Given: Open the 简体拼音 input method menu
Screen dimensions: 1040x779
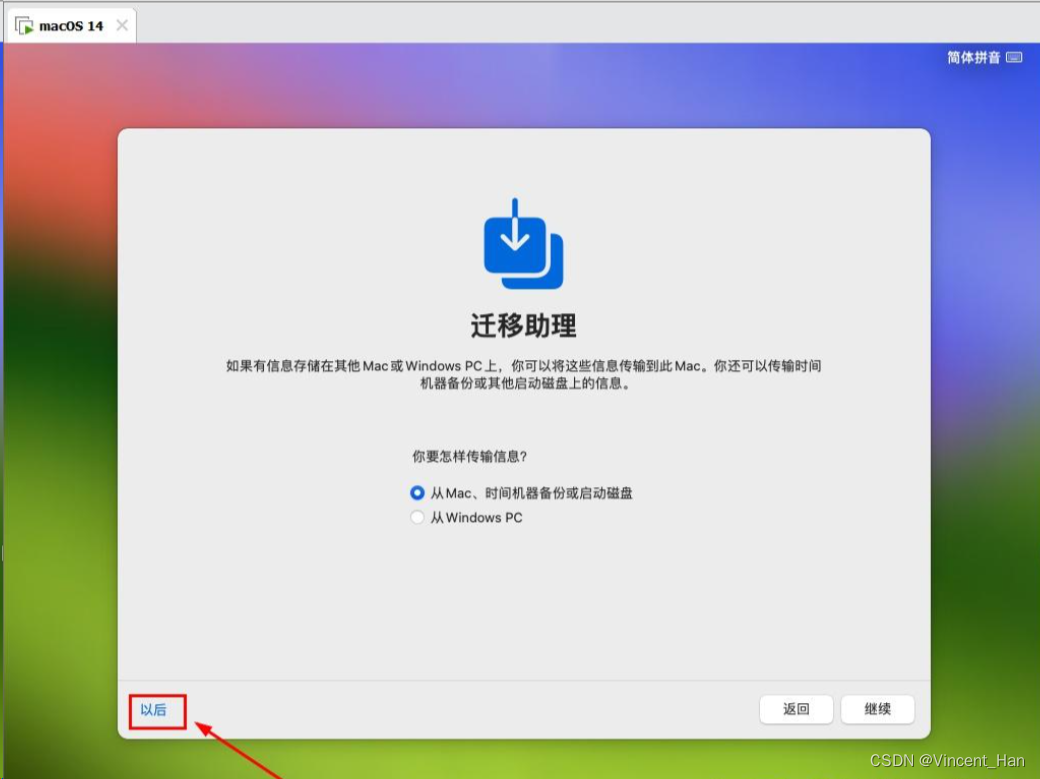Looking at the screenshot, I should point(973,58).
